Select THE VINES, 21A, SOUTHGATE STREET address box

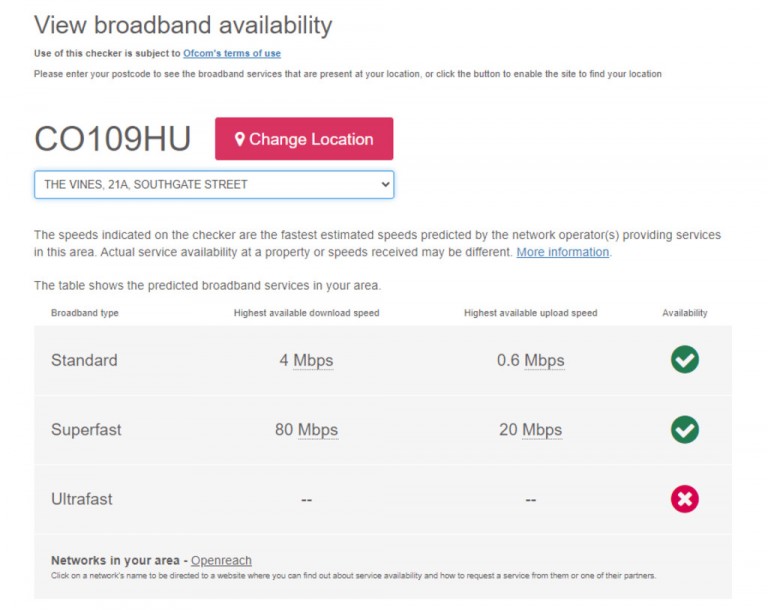coord(214,185)
